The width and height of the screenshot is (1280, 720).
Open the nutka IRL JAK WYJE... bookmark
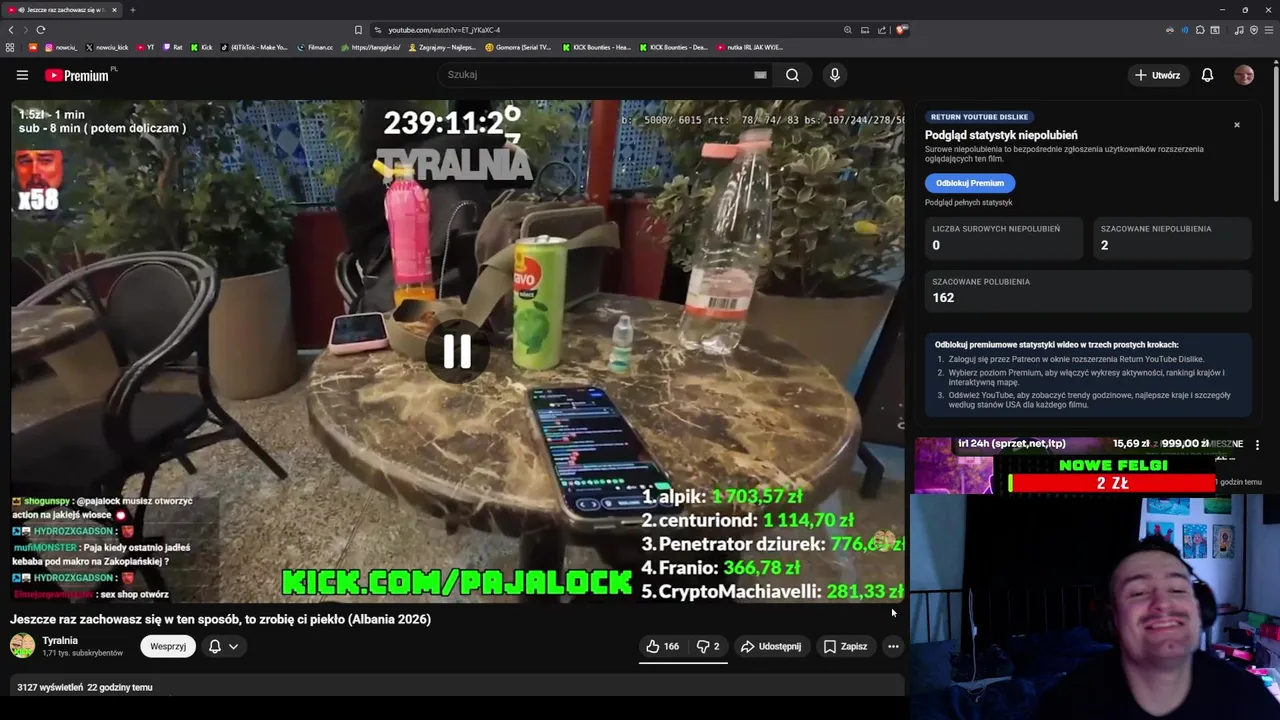(x=749, y=47)
